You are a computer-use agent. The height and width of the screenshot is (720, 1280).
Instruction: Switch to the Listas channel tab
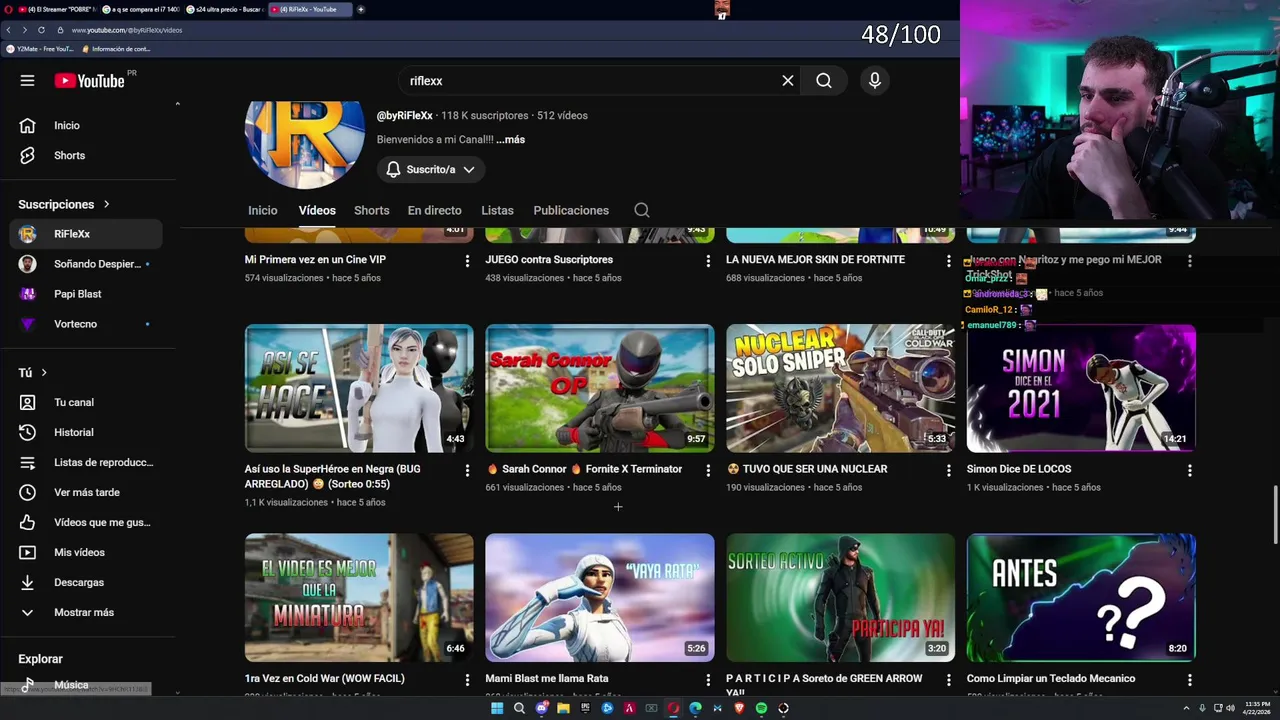pyautogui.click(x=497, y=210)
